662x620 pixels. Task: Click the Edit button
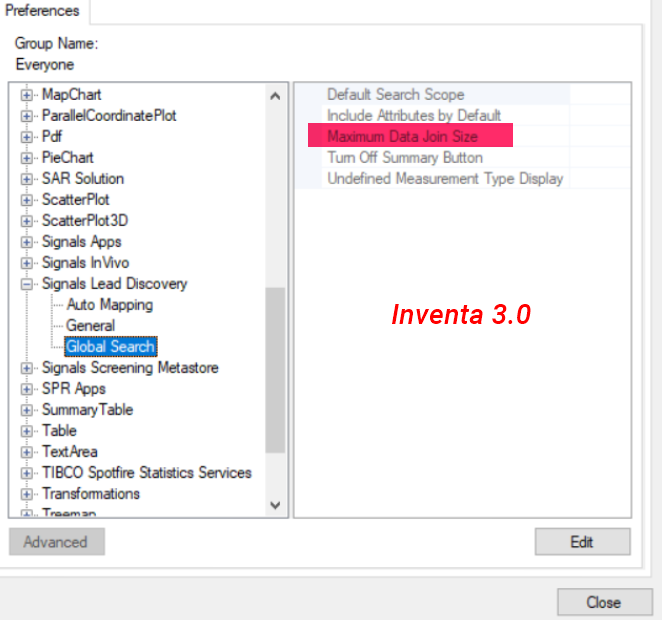click(x=582, y=541)
